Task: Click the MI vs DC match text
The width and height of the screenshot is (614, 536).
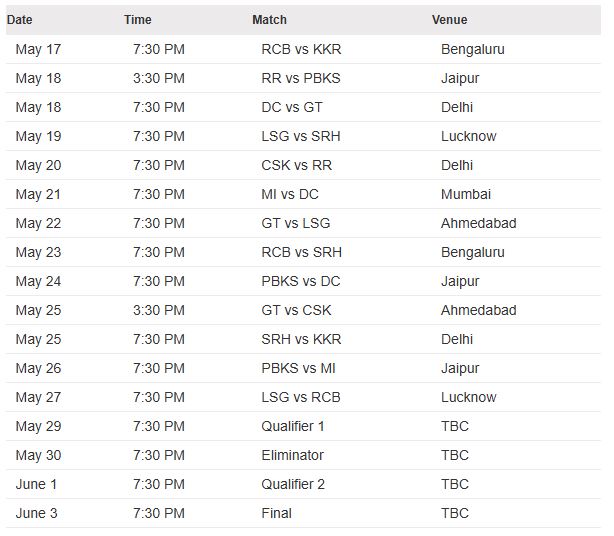Action: 290,194
